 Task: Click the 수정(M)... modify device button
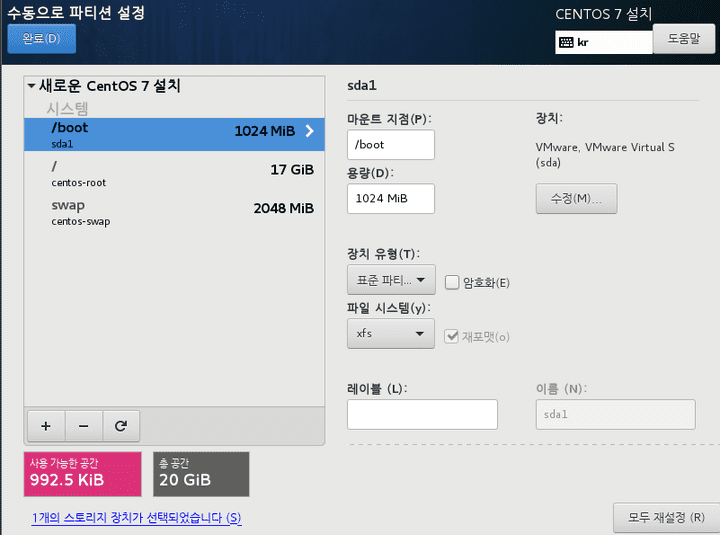pyautogui.click(x=576, y=198)
